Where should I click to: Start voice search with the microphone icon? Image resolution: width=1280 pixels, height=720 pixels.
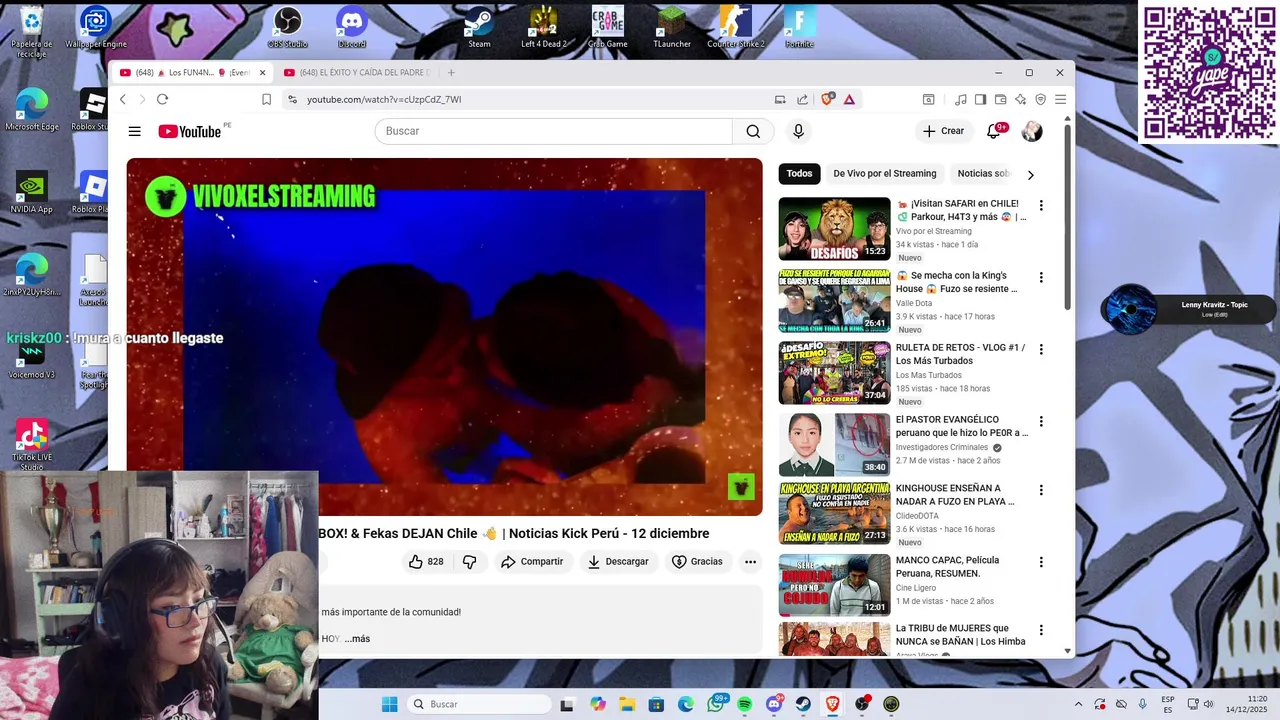tap(798, 131)
